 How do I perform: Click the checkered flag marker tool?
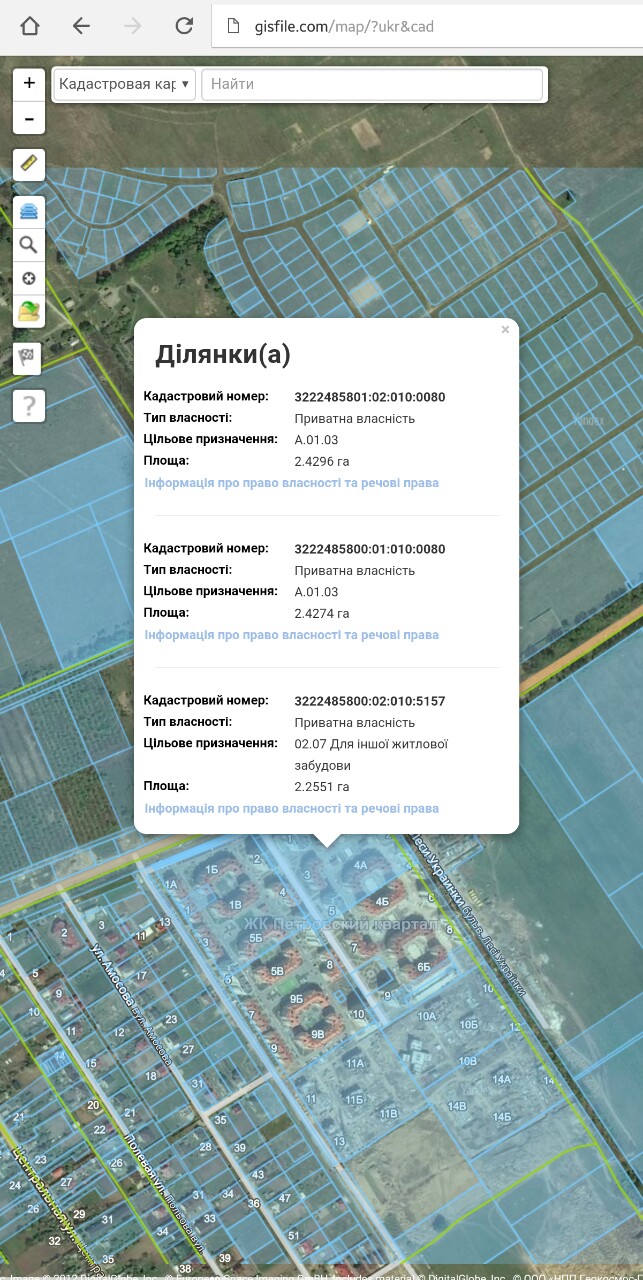coord(28,357)
